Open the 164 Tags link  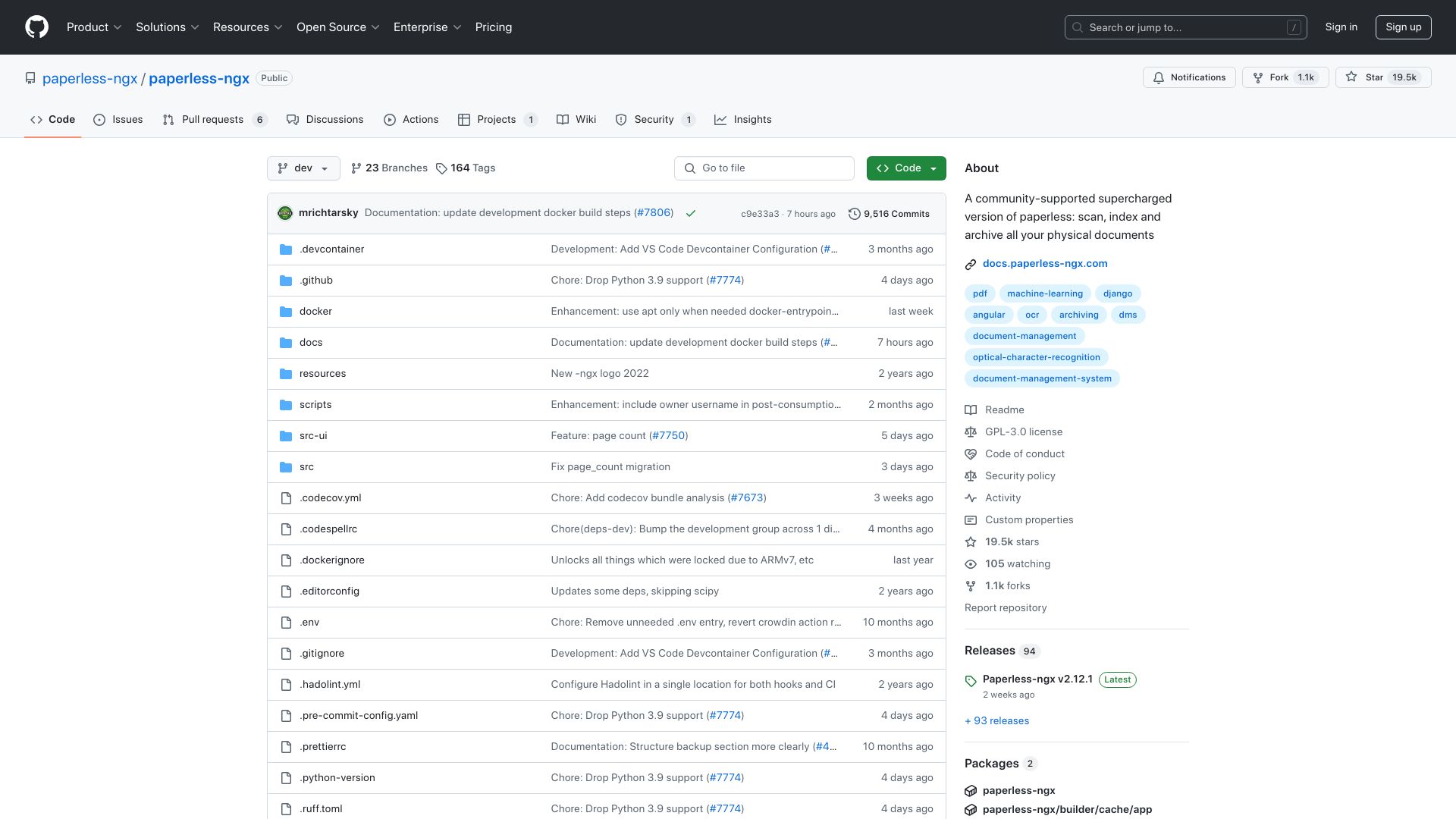(466, 168)
